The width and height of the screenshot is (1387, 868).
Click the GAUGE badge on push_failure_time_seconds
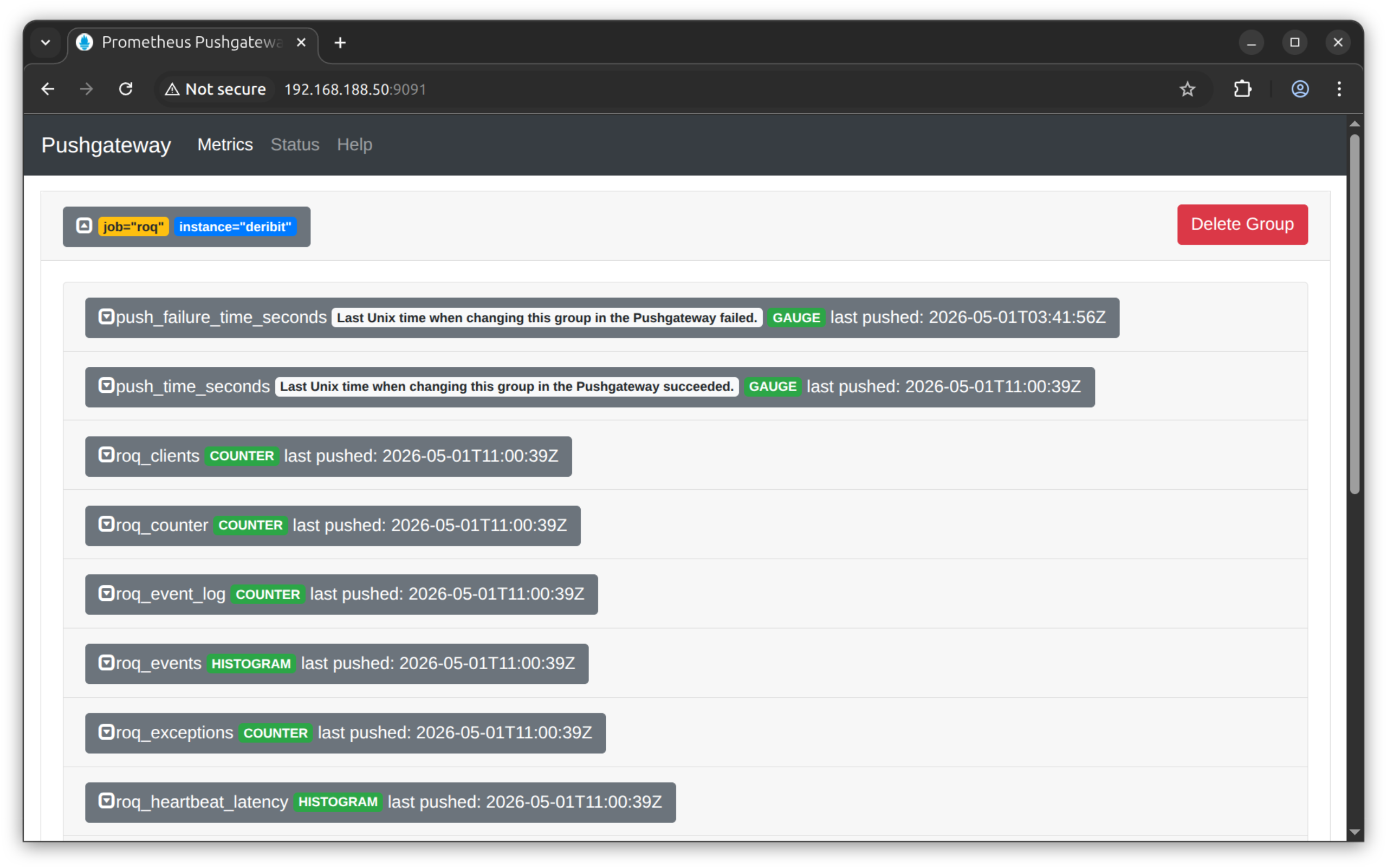pyautogui.click(x=796, y=318)
